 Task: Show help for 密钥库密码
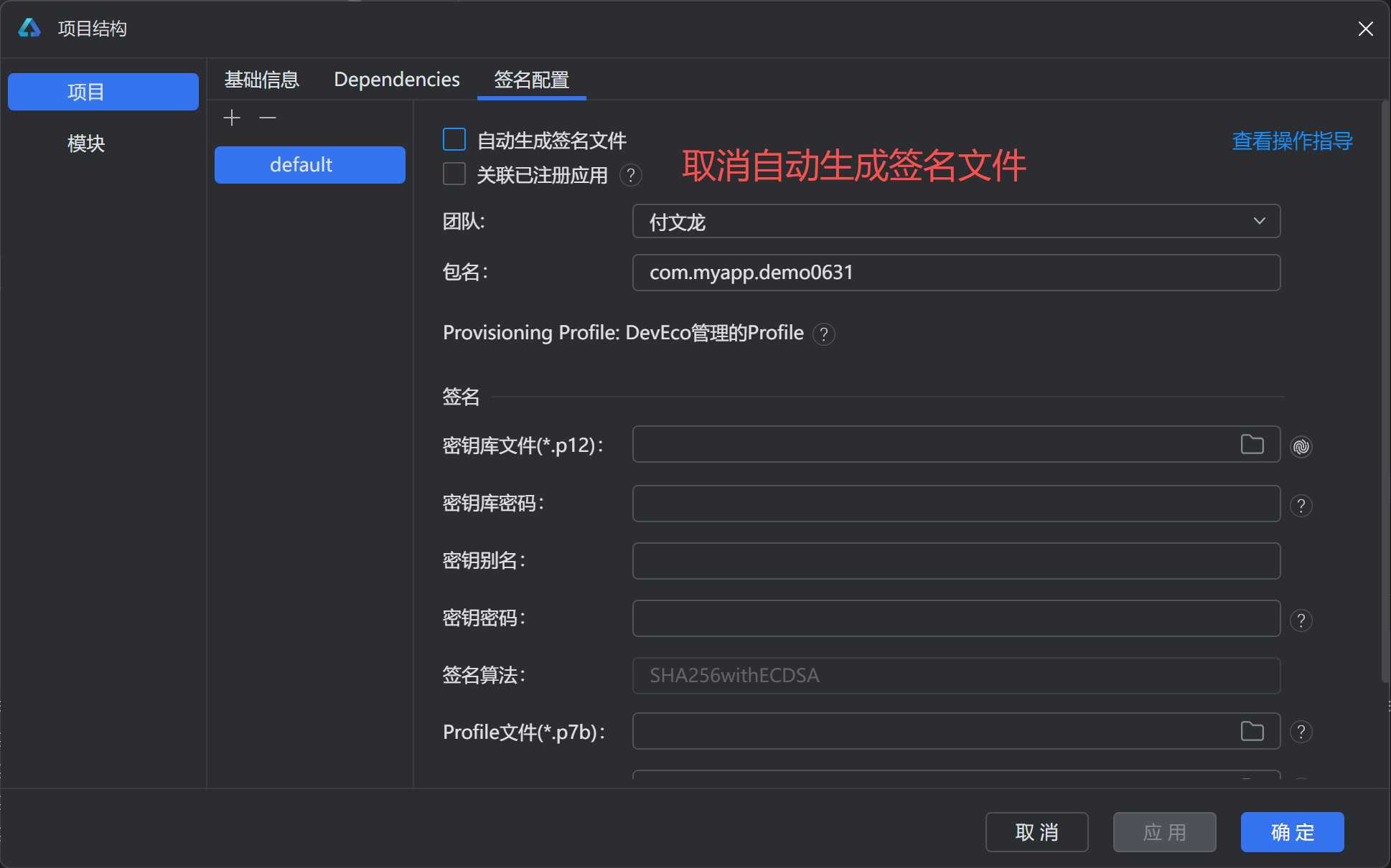point(1301,505)
